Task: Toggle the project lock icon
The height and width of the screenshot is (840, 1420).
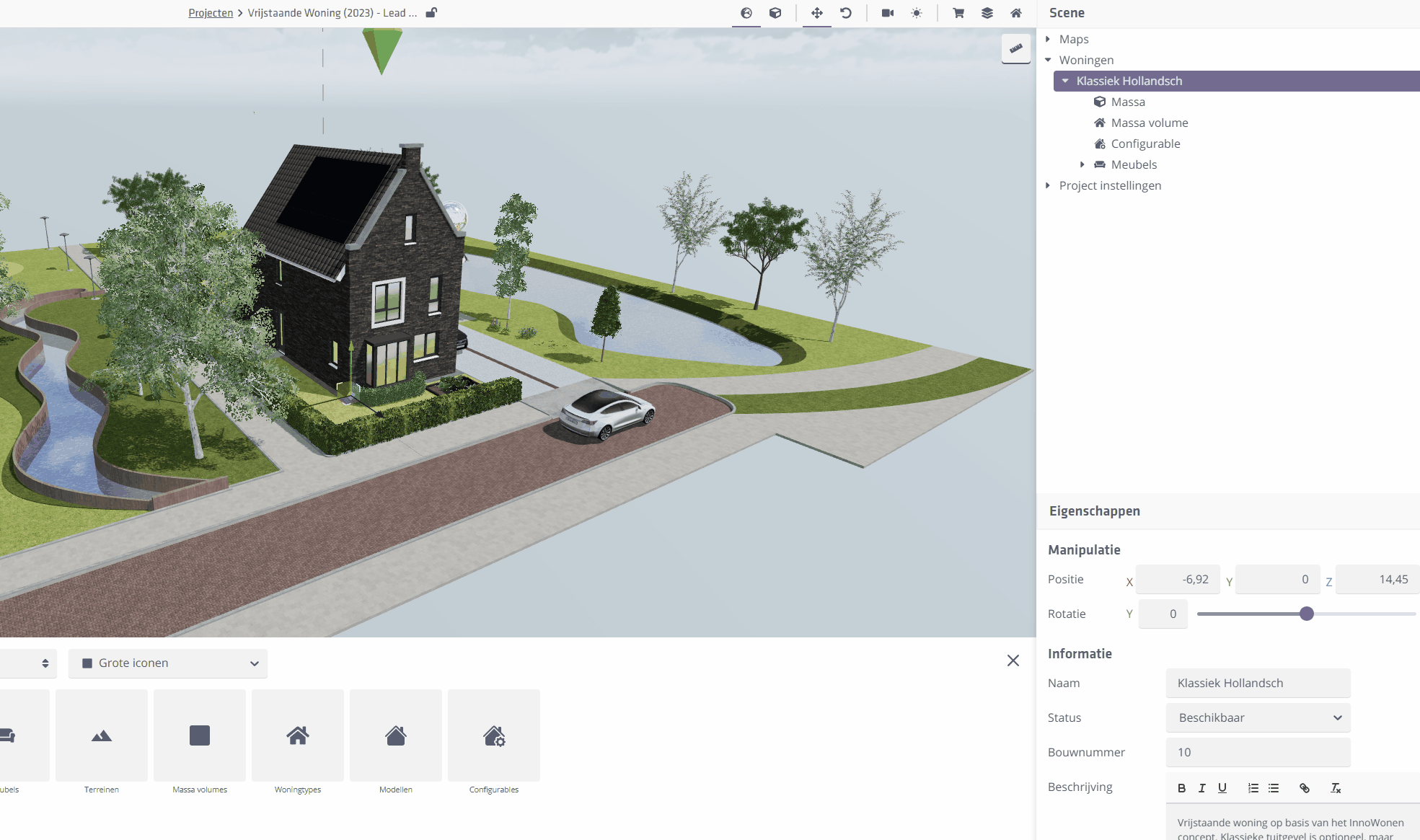Action: [431, 12]
